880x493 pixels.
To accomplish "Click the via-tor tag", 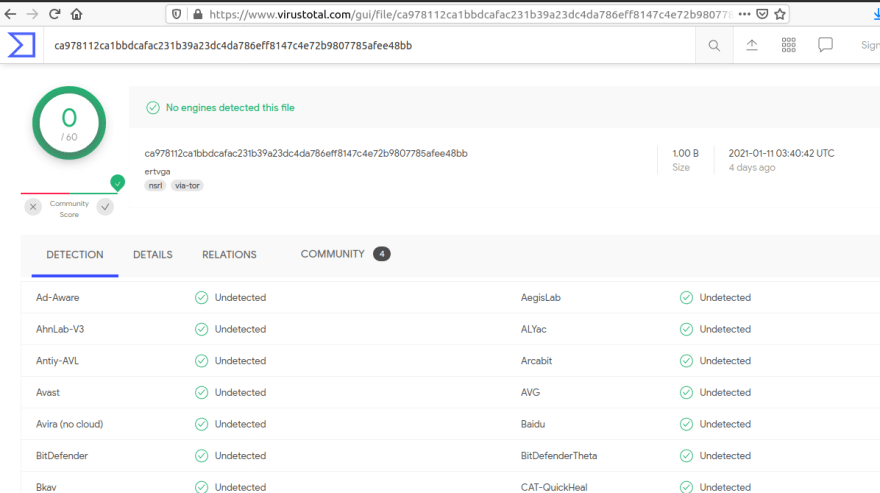I will (x=187, y=185).
